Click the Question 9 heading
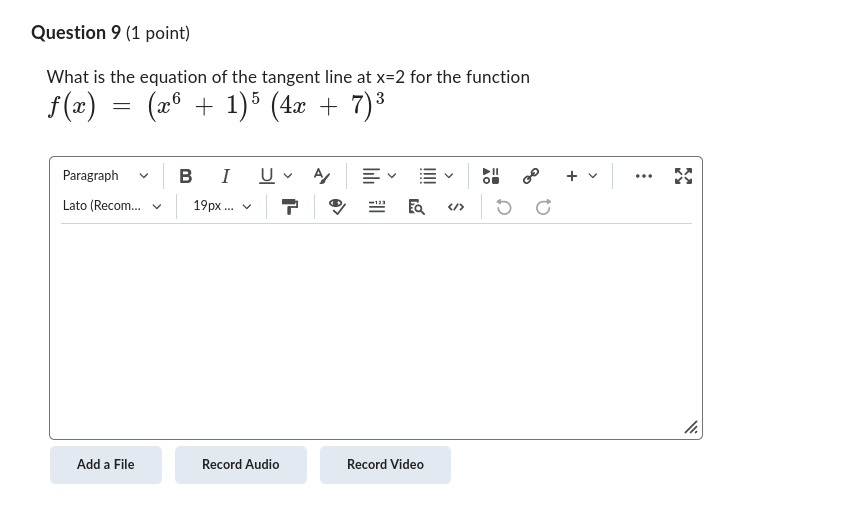This screenshot has width=848, height=508. click(110, 33)
